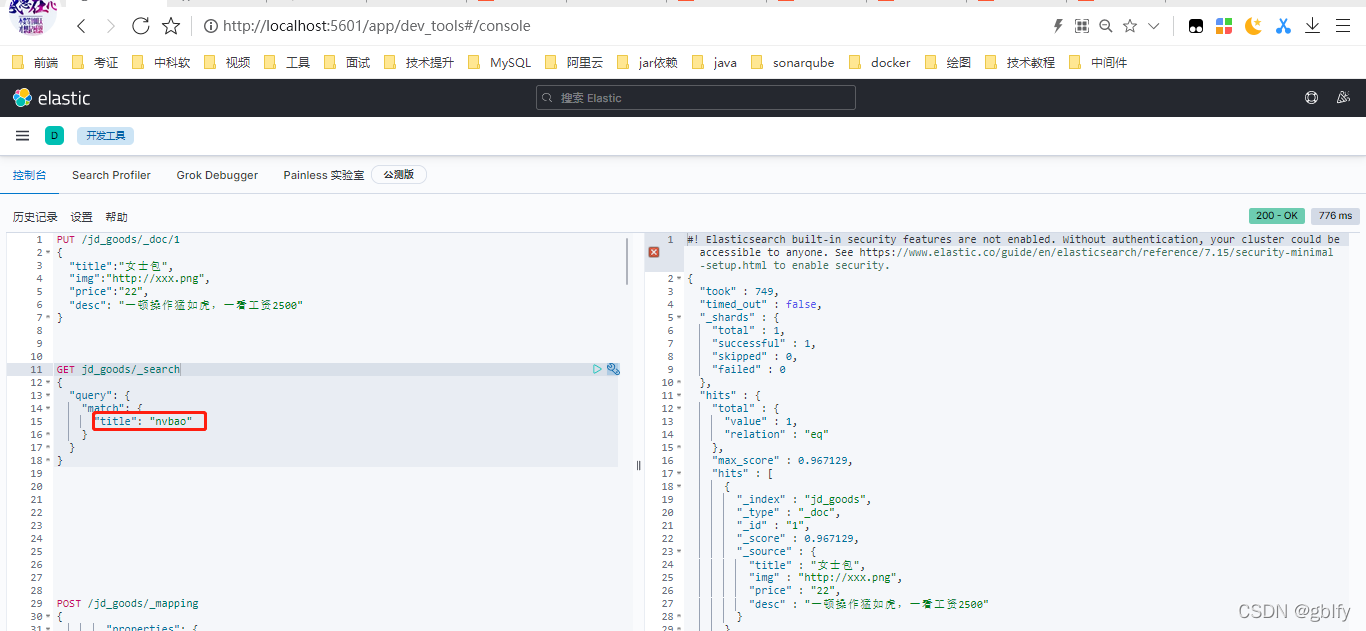Screen dimensions: 1366x631
Task: Click the 公测版 beta badge
Action: point(399,175)
